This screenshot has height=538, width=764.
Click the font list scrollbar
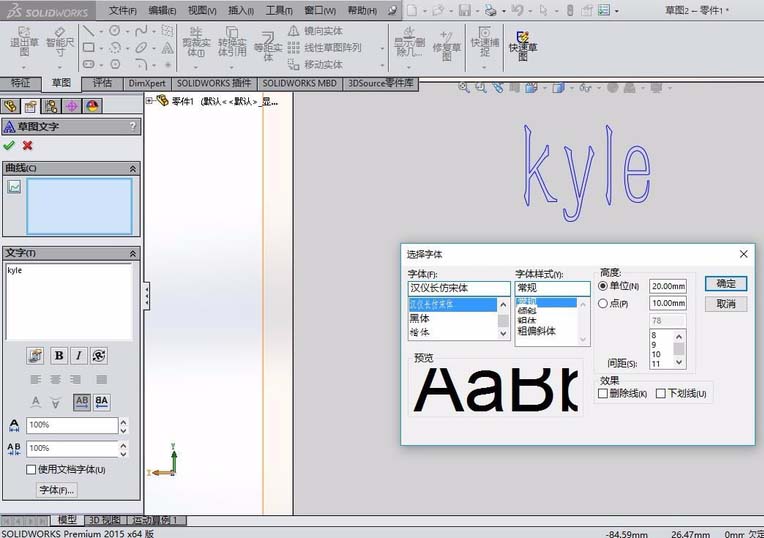pyautogui.click(x=503, y=319)
